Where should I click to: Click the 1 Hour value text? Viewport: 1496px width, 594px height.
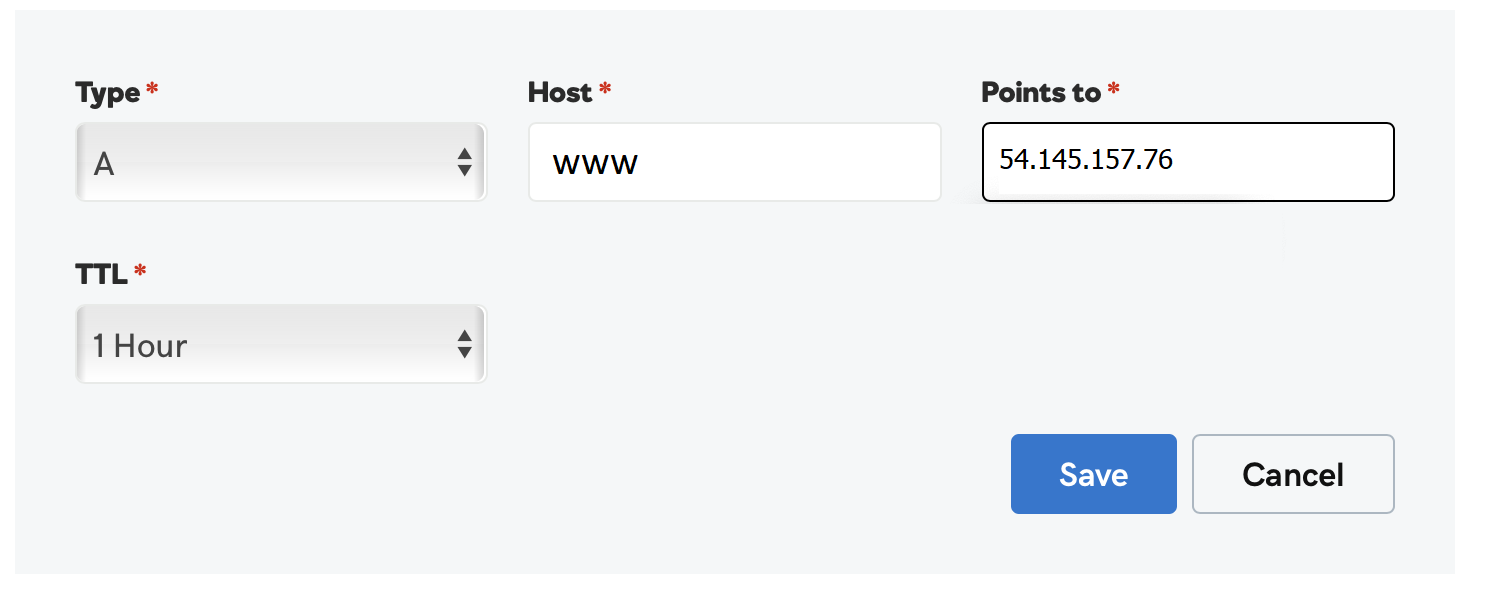coord(140,346)
